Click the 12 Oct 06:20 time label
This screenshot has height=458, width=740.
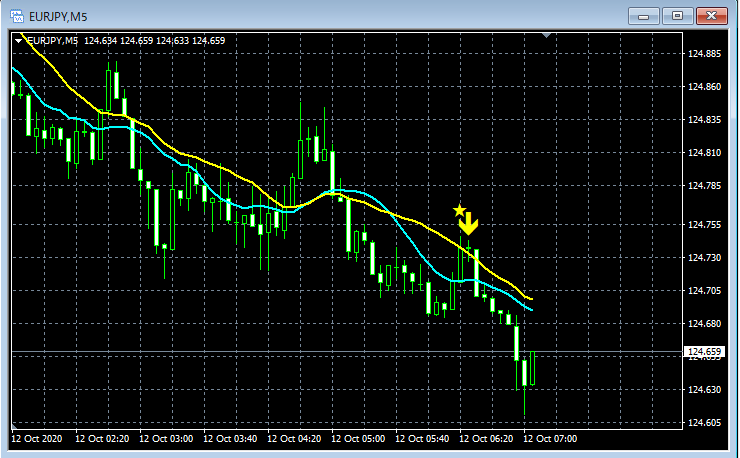point(486,439)
